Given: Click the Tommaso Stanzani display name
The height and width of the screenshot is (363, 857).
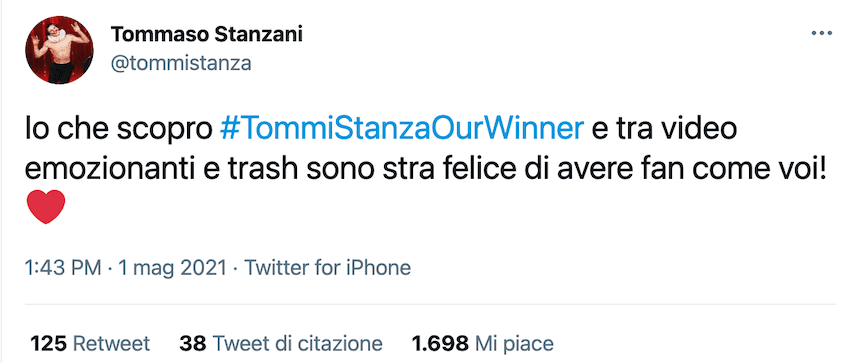Looking at the screenshot, I should (207, 34).
